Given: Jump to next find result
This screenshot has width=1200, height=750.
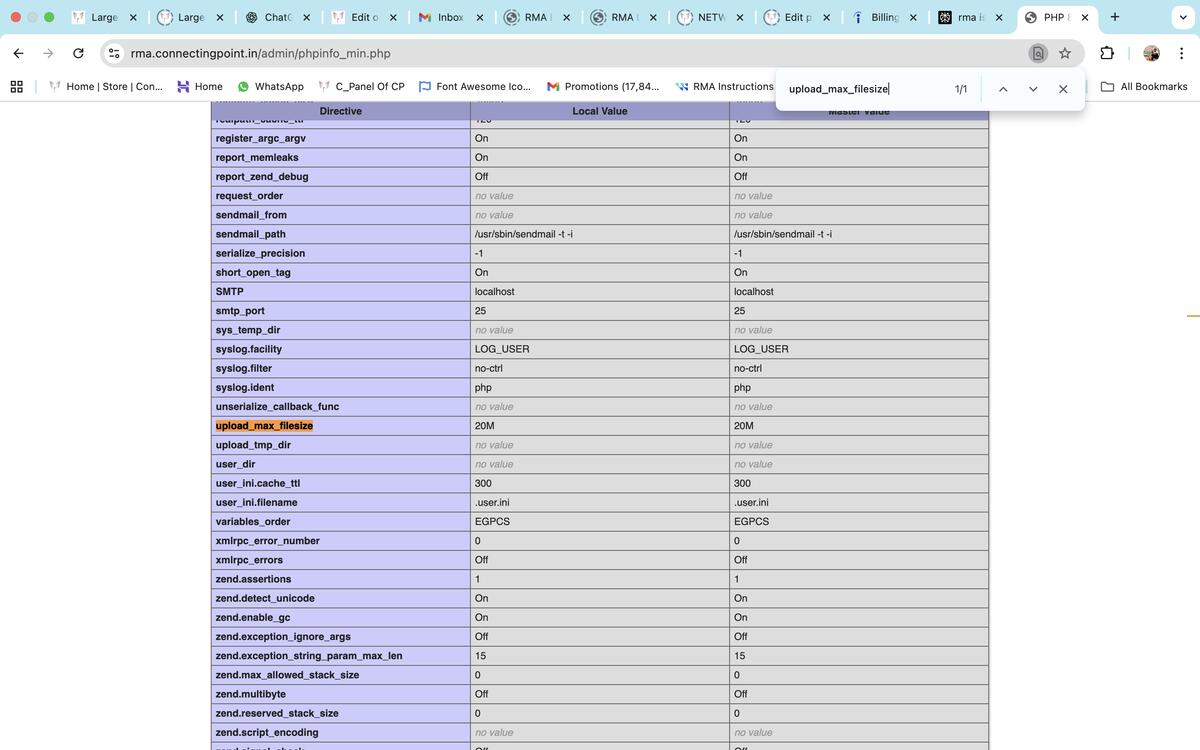Looking at the screenshot, I should [1033, 89].
